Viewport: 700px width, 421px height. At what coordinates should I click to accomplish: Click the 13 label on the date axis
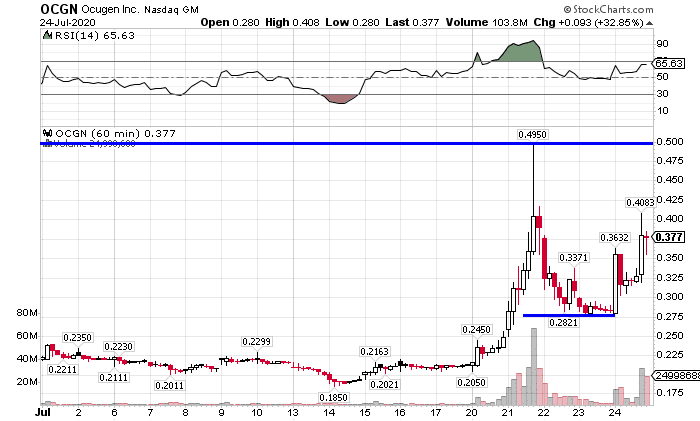[293, 413]
